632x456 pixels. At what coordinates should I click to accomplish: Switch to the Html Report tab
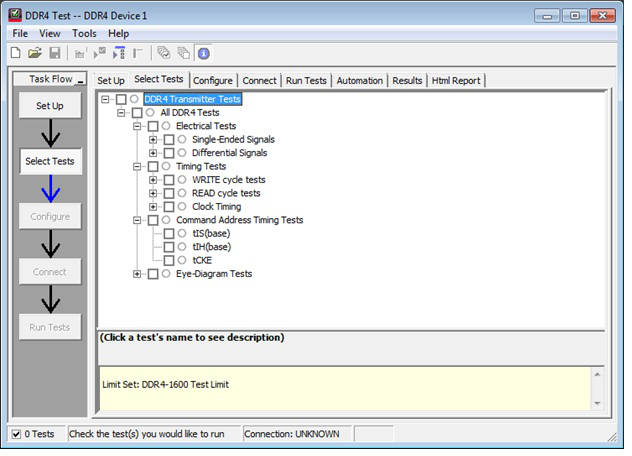pyautogui.click(x=458, y=80)
